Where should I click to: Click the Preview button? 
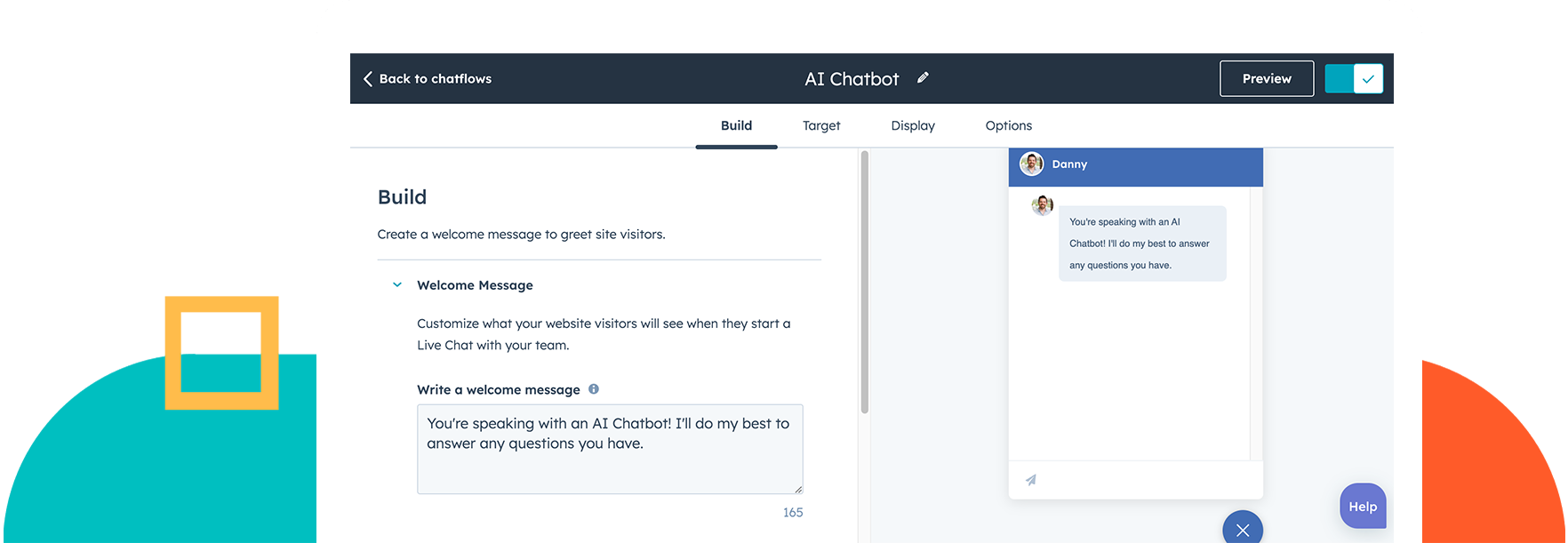(1267, 78)
